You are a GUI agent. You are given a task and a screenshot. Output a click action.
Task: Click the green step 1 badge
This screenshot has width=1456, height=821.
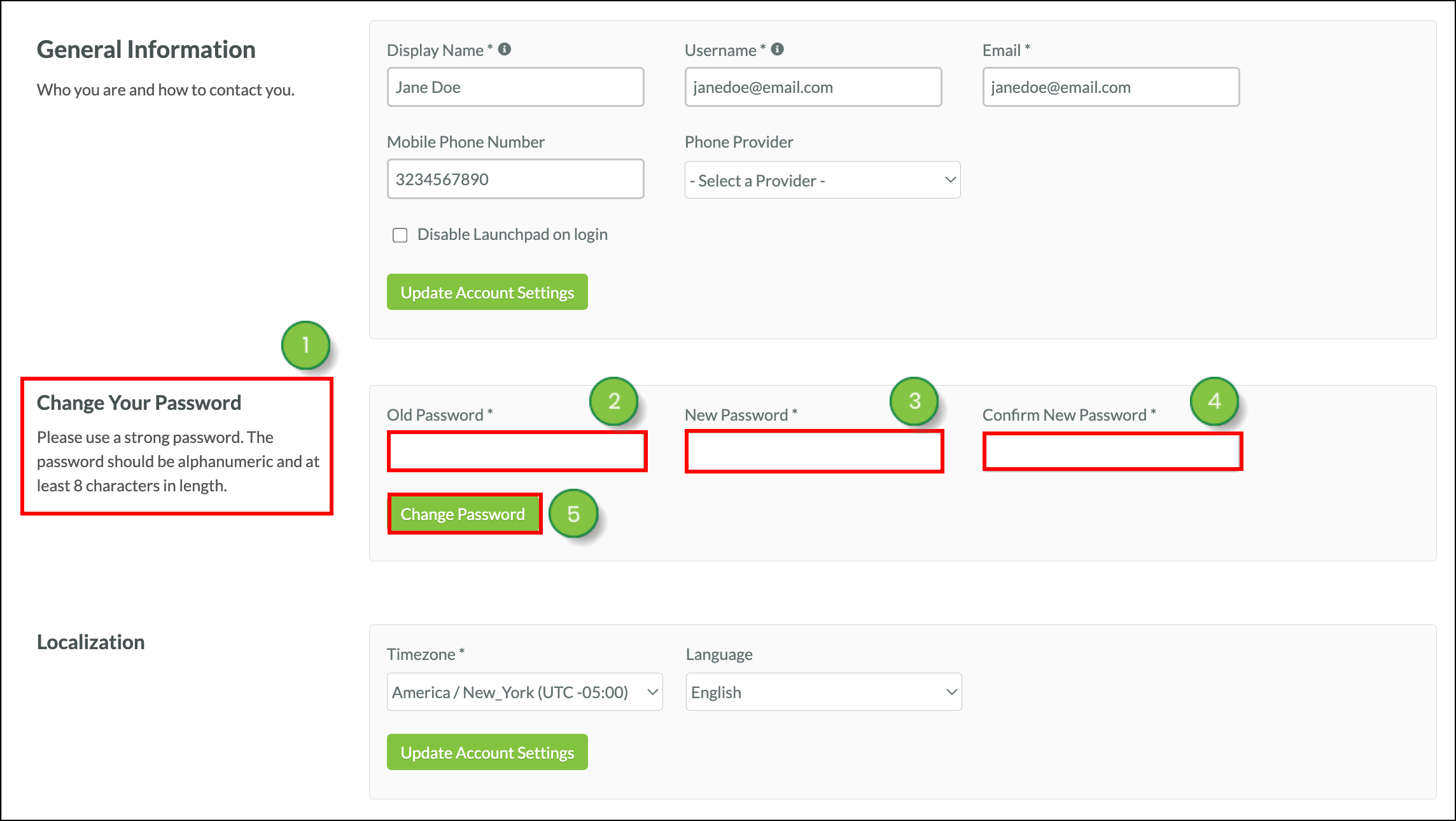305,345
